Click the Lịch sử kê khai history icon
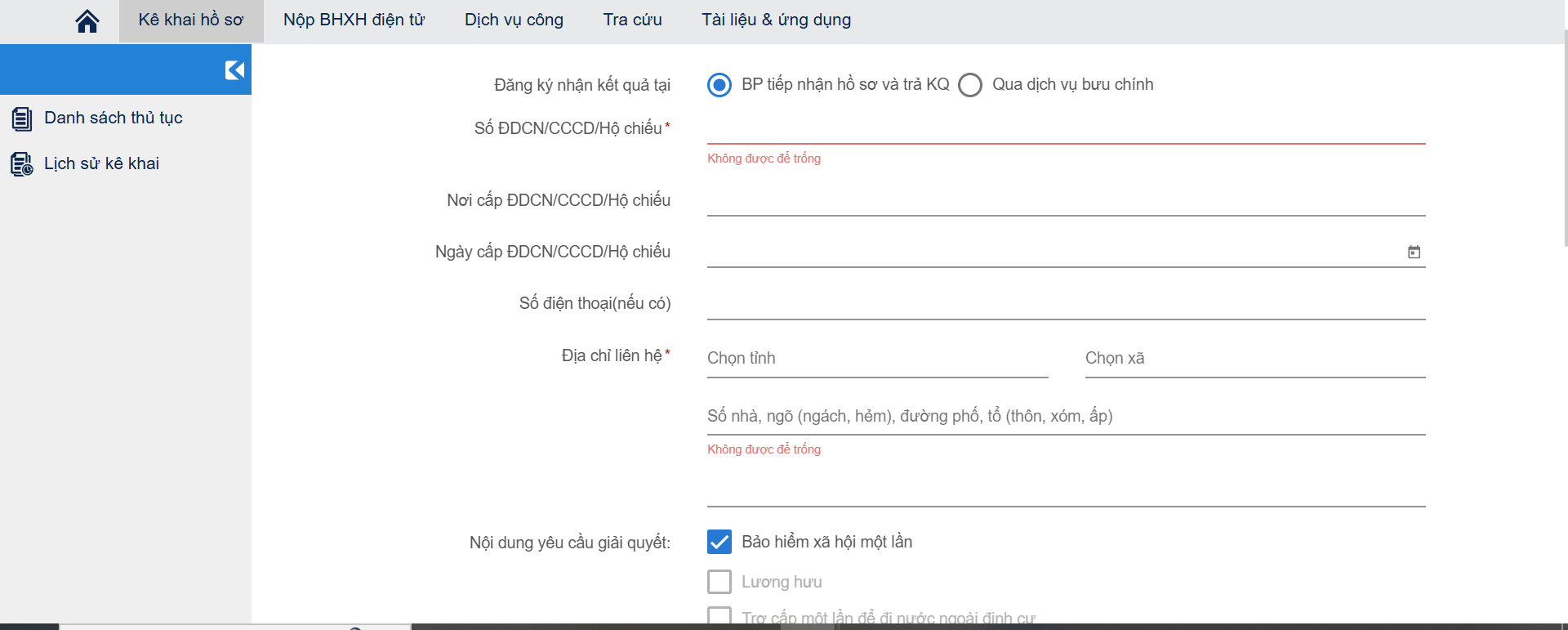This screenshot has height=630, width=1568. coord(22,164)
